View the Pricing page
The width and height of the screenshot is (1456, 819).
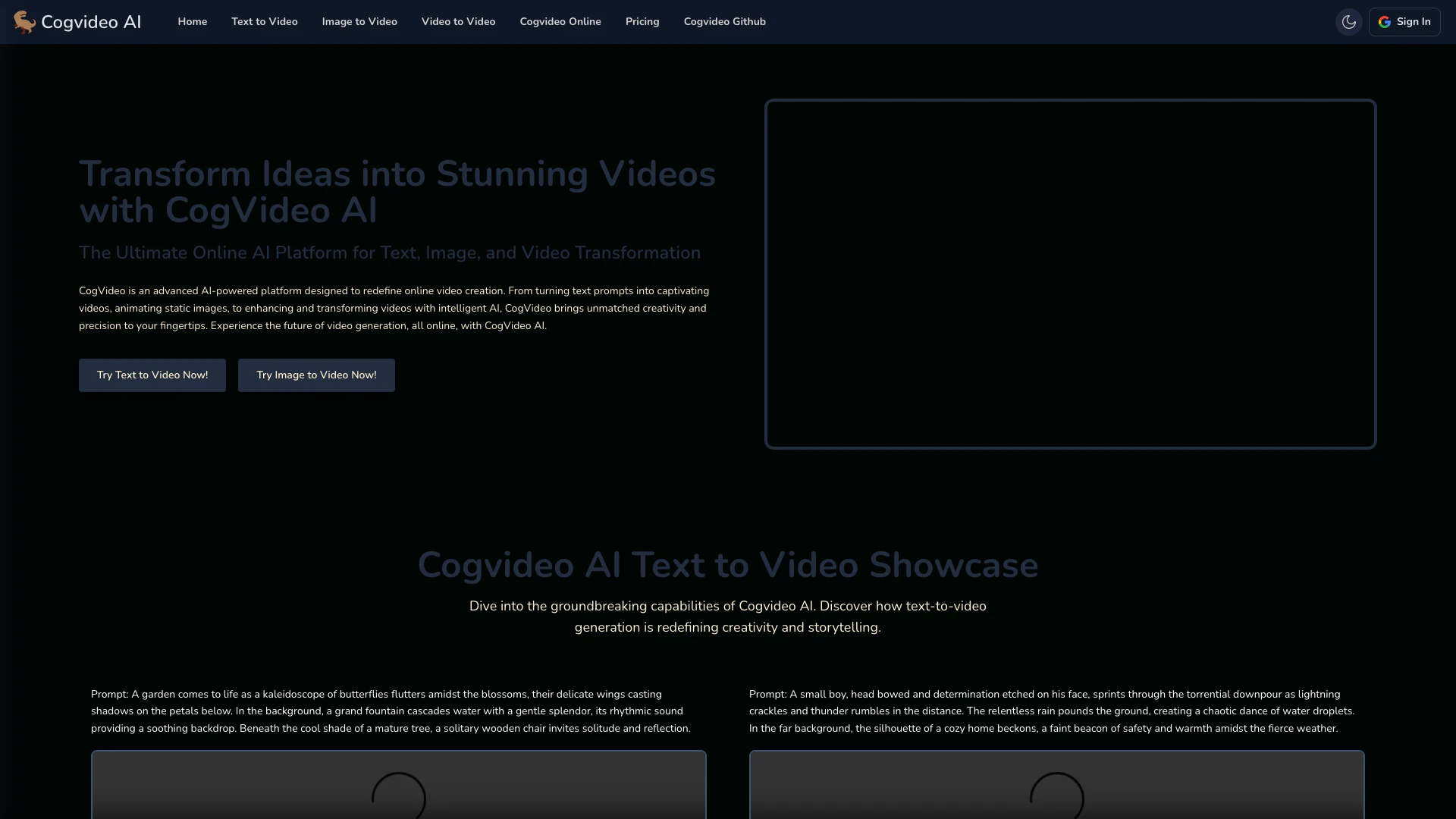tap(642, 22)
